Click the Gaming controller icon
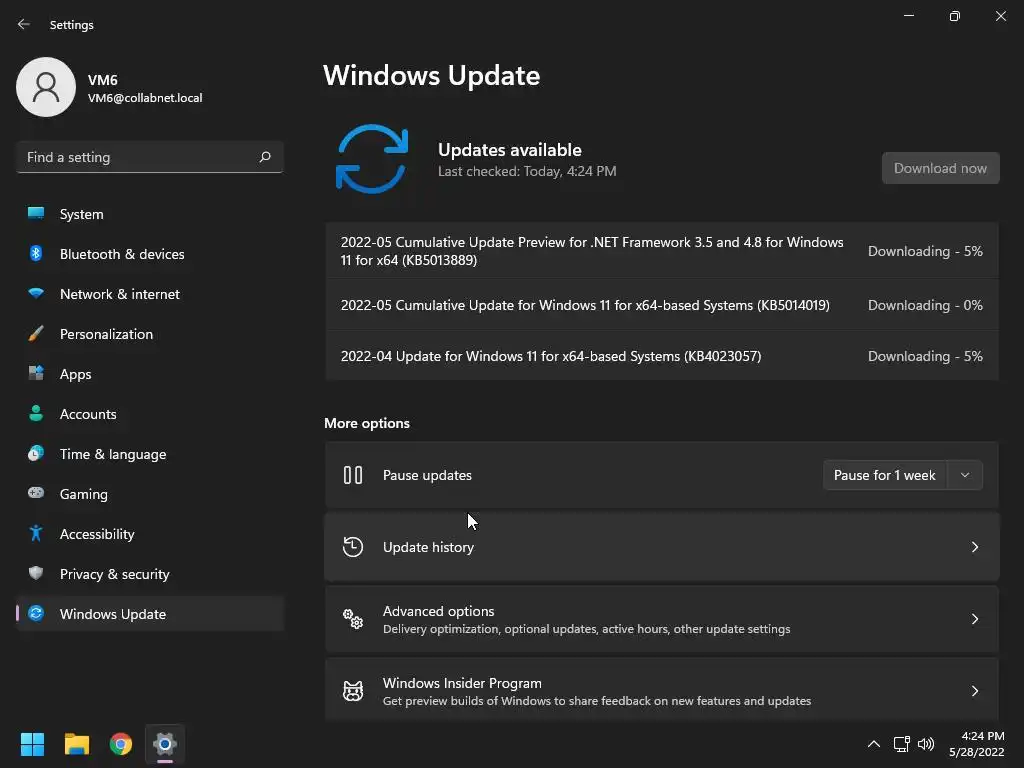 click(36, 493)
